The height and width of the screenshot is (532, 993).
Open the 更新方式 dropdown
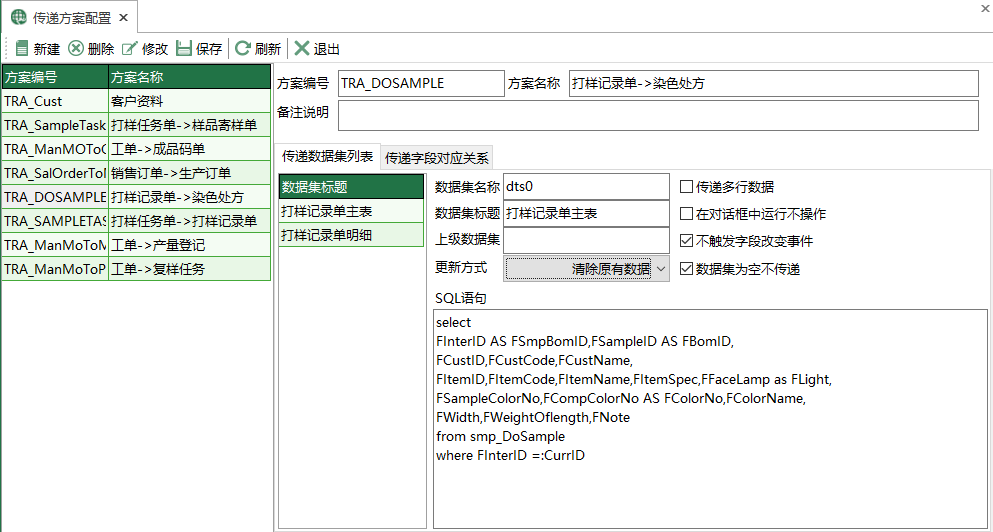coord(586,269)
